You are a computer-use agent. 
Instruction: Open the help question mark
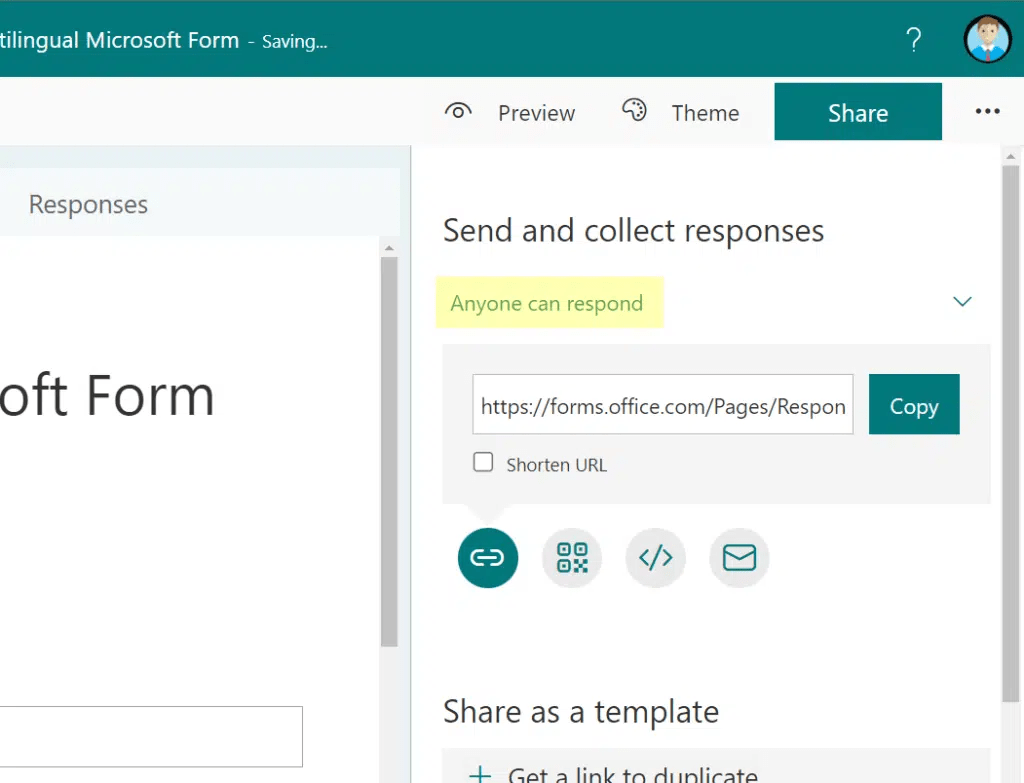pyautogui.click(x=914, y=40)
